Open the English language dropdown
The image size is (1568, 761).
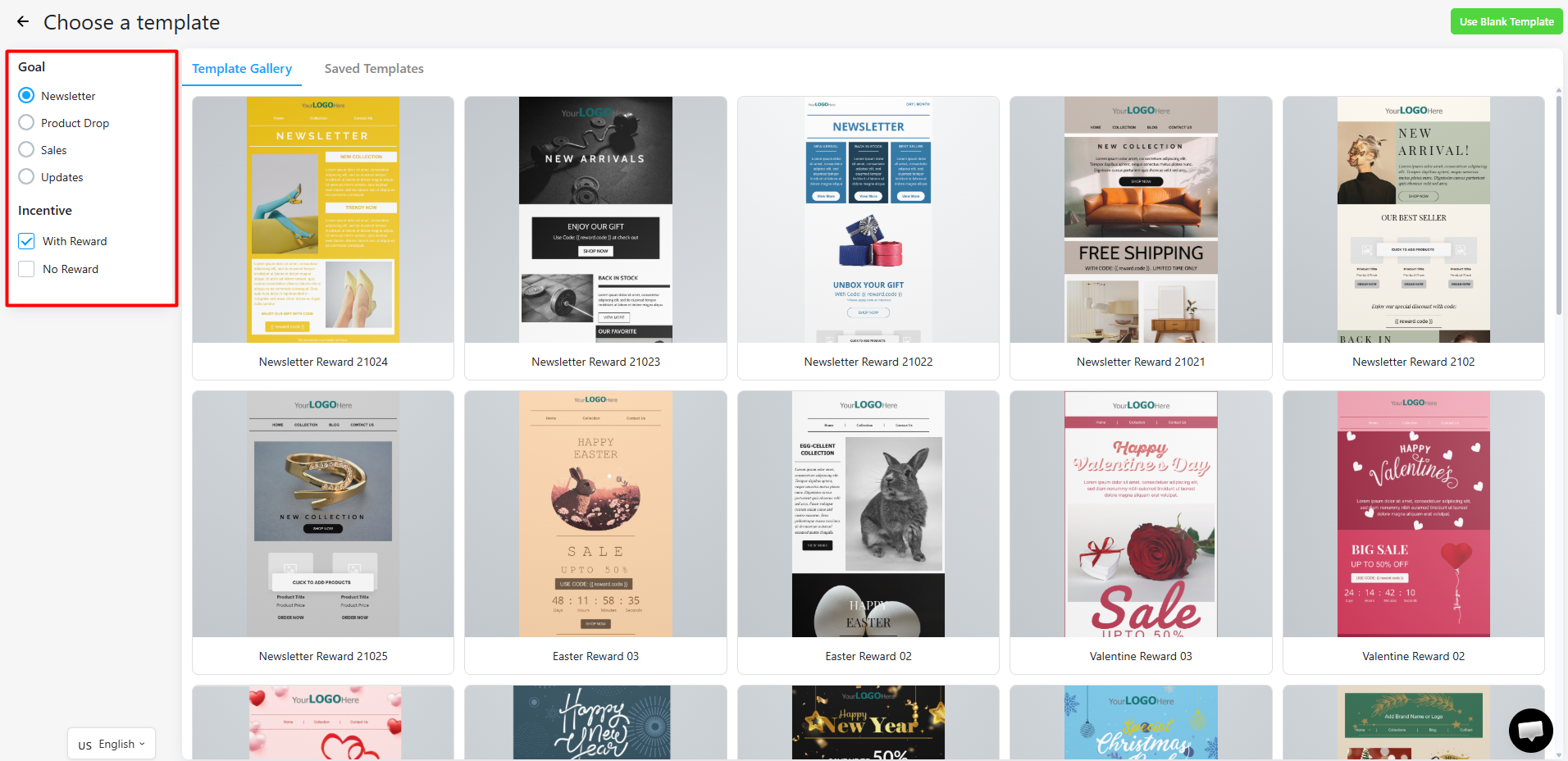[112, 744]
